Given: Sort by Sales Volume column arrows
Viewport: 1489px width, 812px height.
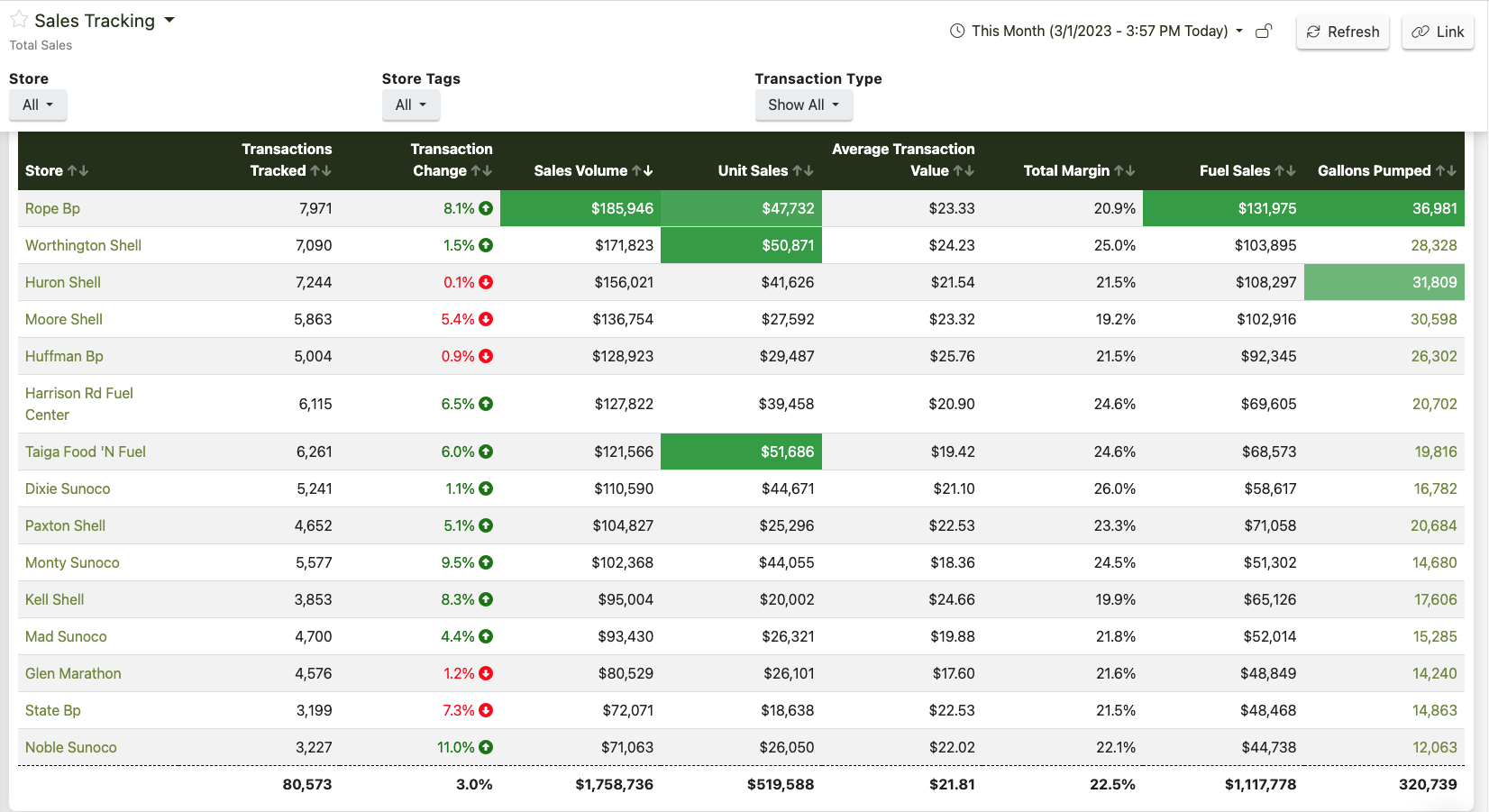Looking at the screenshot, I should coord(643,170).
